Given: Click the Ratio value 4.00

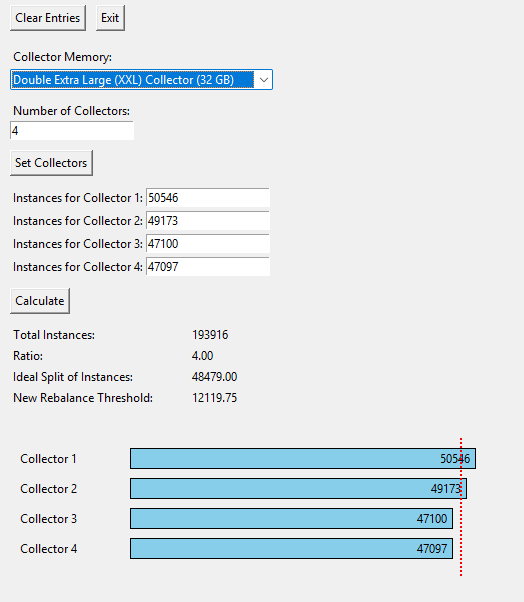Looking at the screenshot, I should point(202,356).
